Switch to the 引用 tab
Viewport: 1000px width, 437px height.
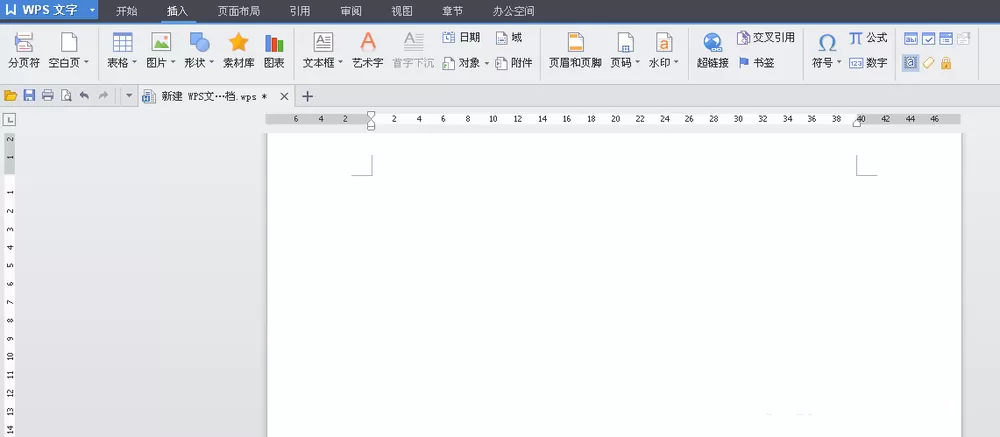coord(300,11)
